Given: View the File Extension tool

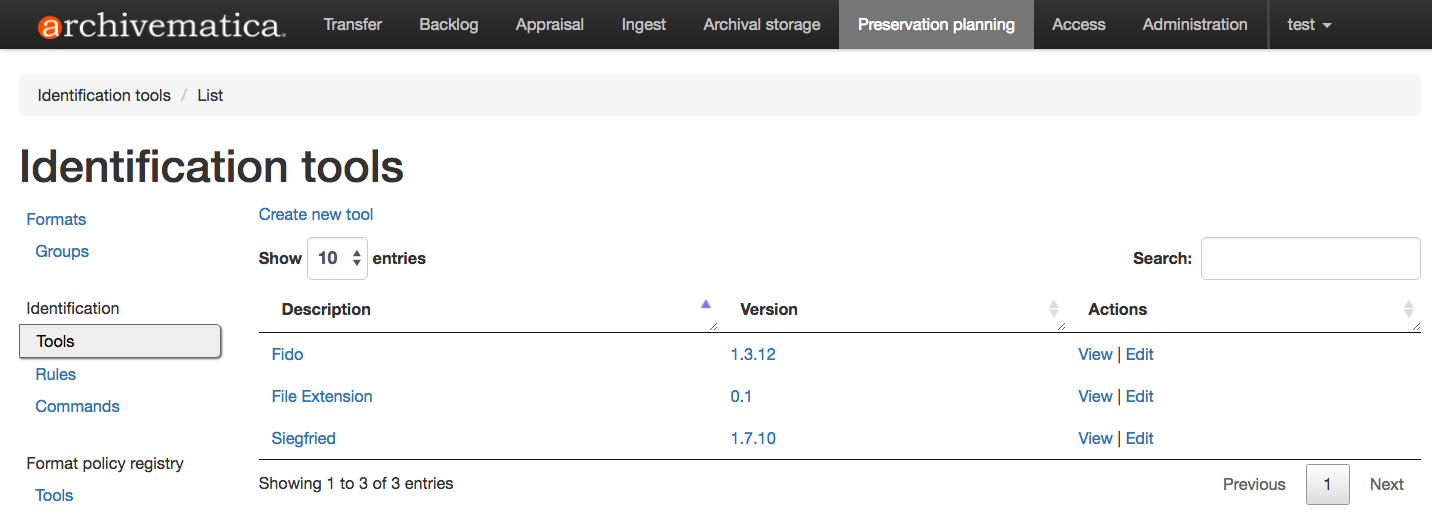Looking at the screenshot, I should pyautogui.click(x=1095, y=396).
